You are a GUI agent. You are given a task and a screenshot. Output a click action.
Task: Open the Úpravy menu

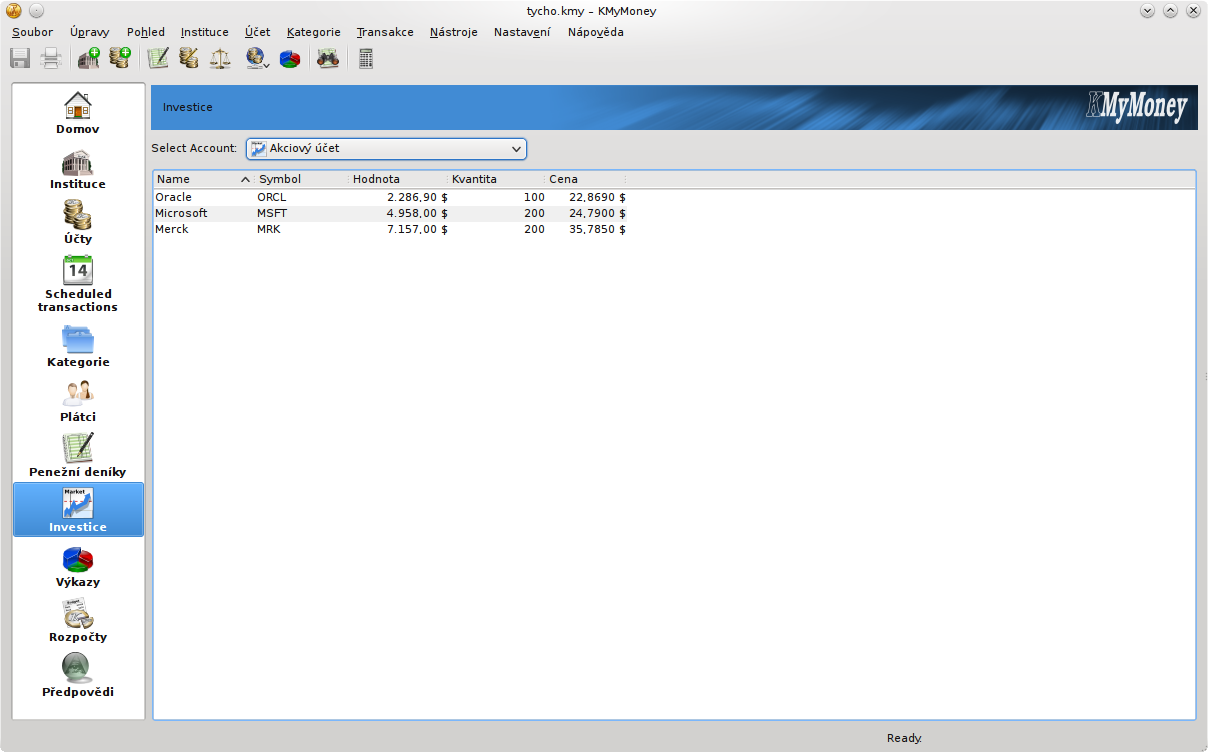coord(90,32)
